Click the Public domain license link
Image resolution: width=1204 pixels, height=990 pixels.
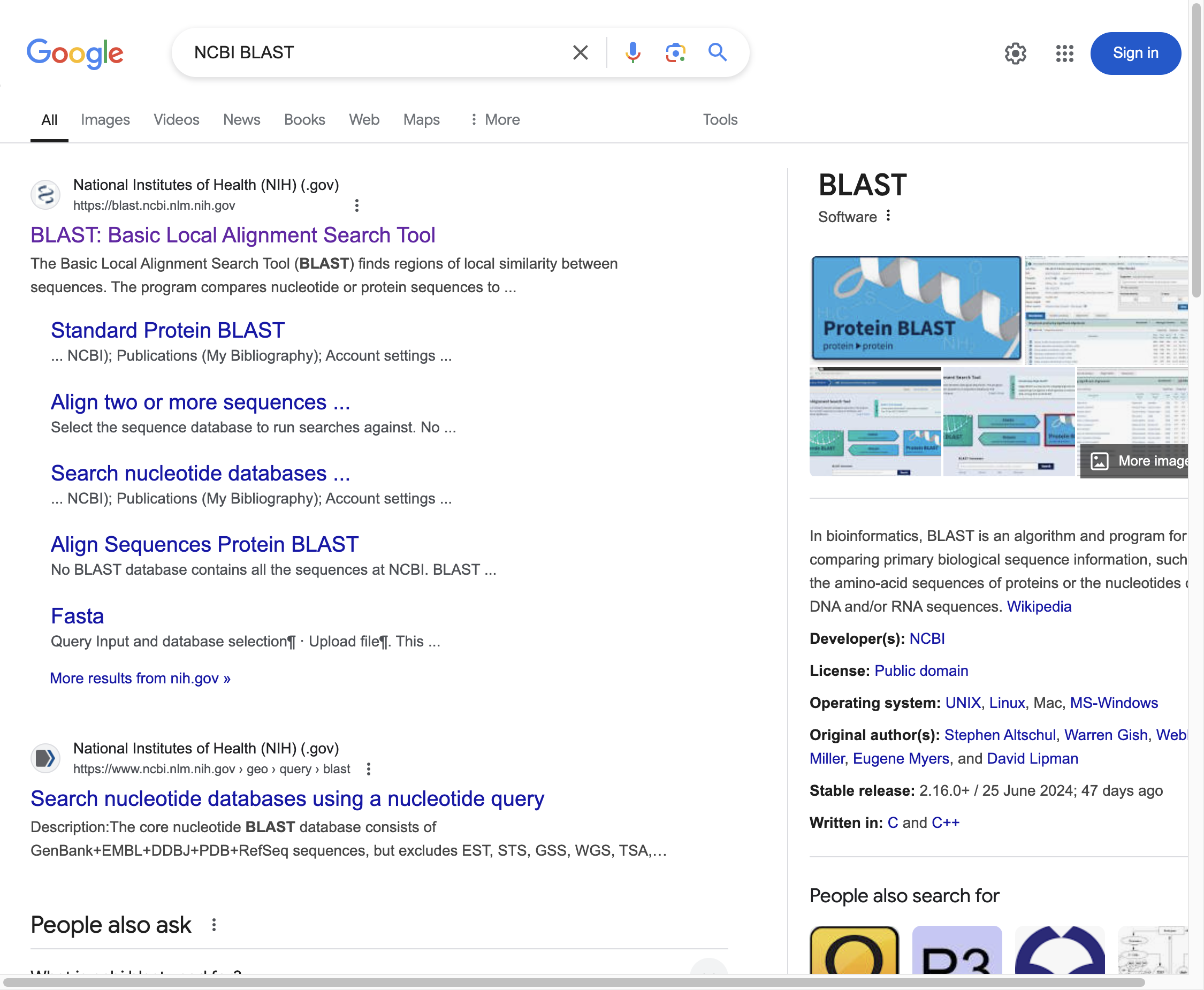pos(921,671)
